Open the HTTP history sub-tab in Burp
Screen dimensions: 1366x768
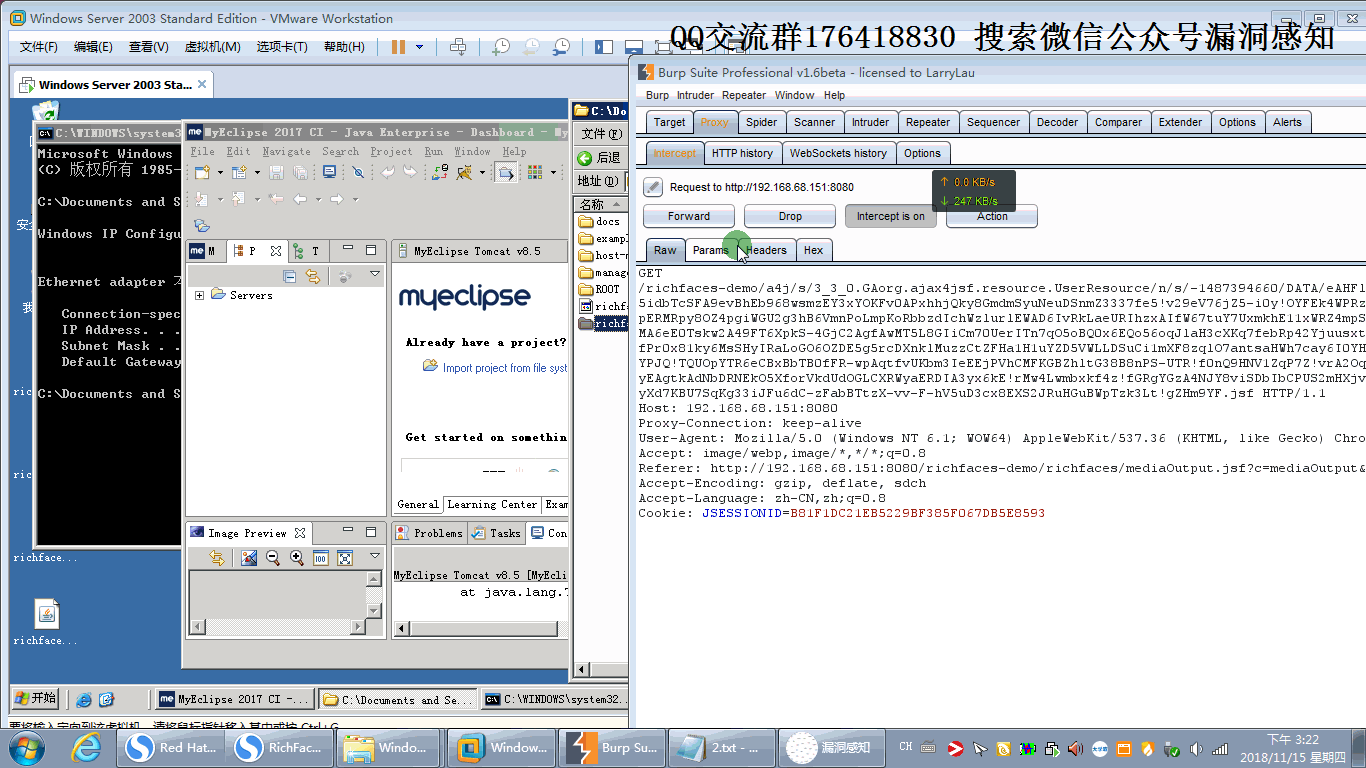[x=742, y=153]
